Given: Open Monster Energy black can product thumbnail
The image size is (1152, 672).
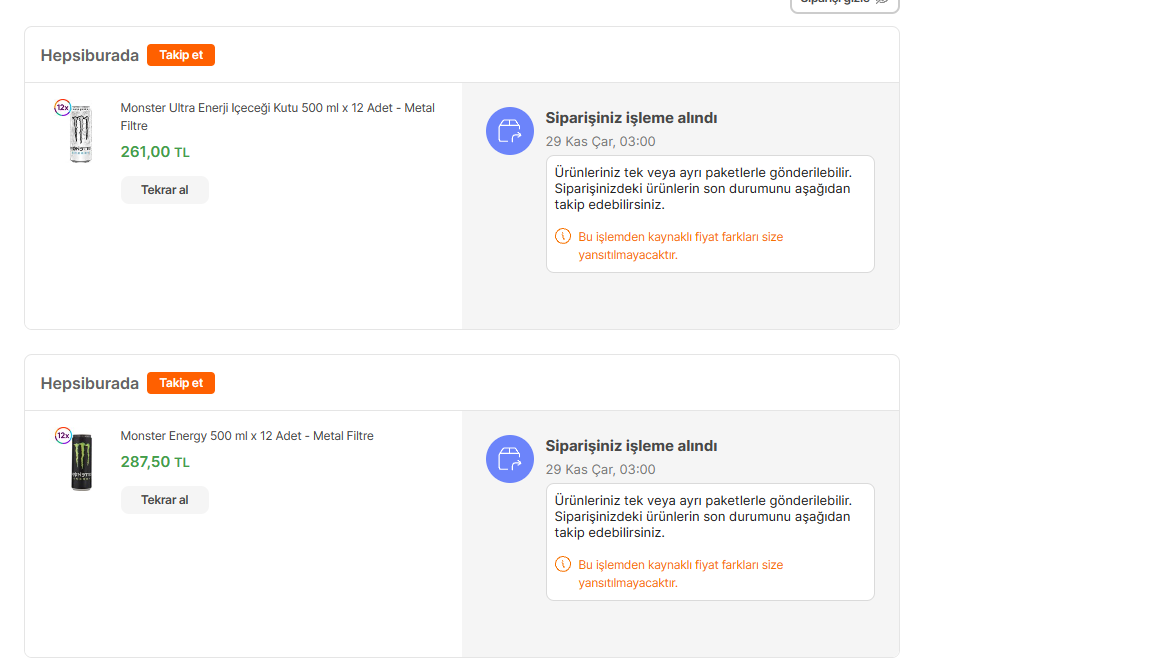Looking at the screenshot, I should coord(82,461).
